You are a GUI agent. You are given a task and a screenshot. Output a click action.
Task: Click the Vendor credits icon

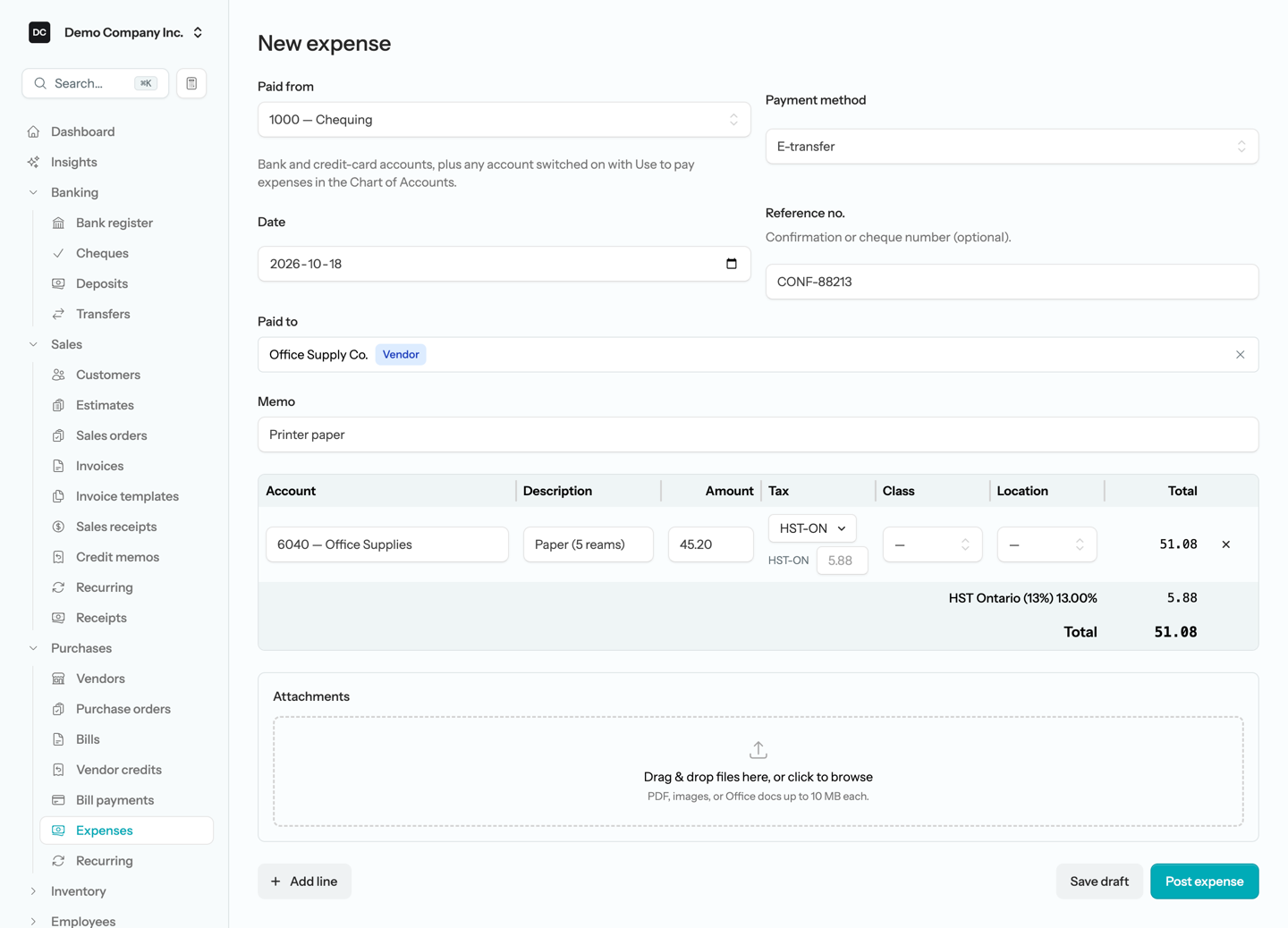point(58,770)
